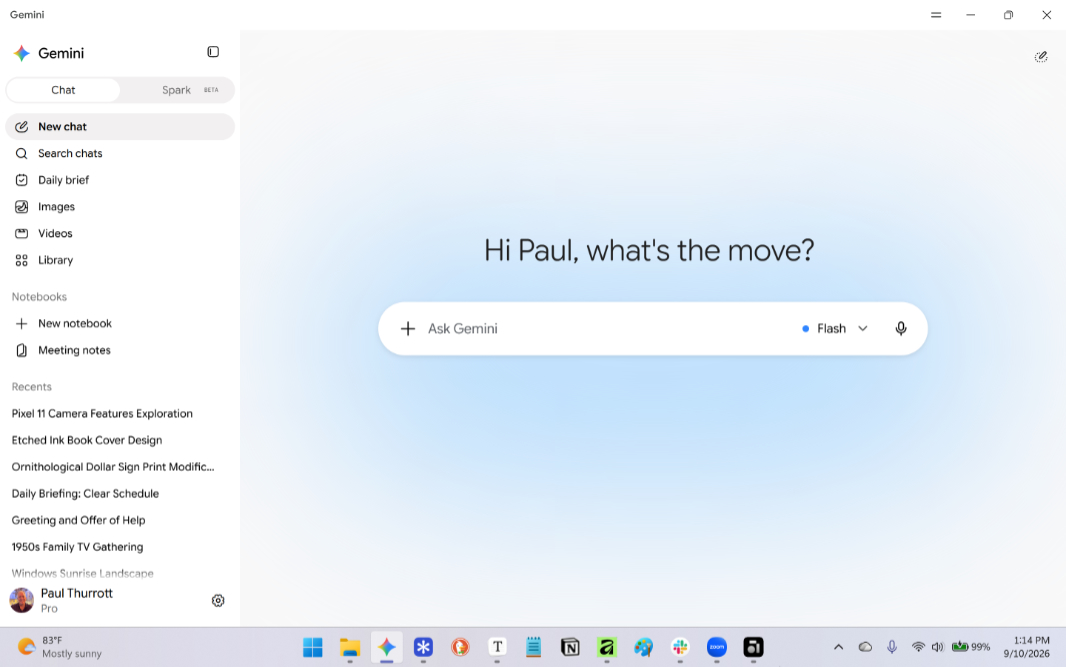Screen dimensions: 1066x667
Task: Open Slack from the taskbar
Action: [680, 647]
